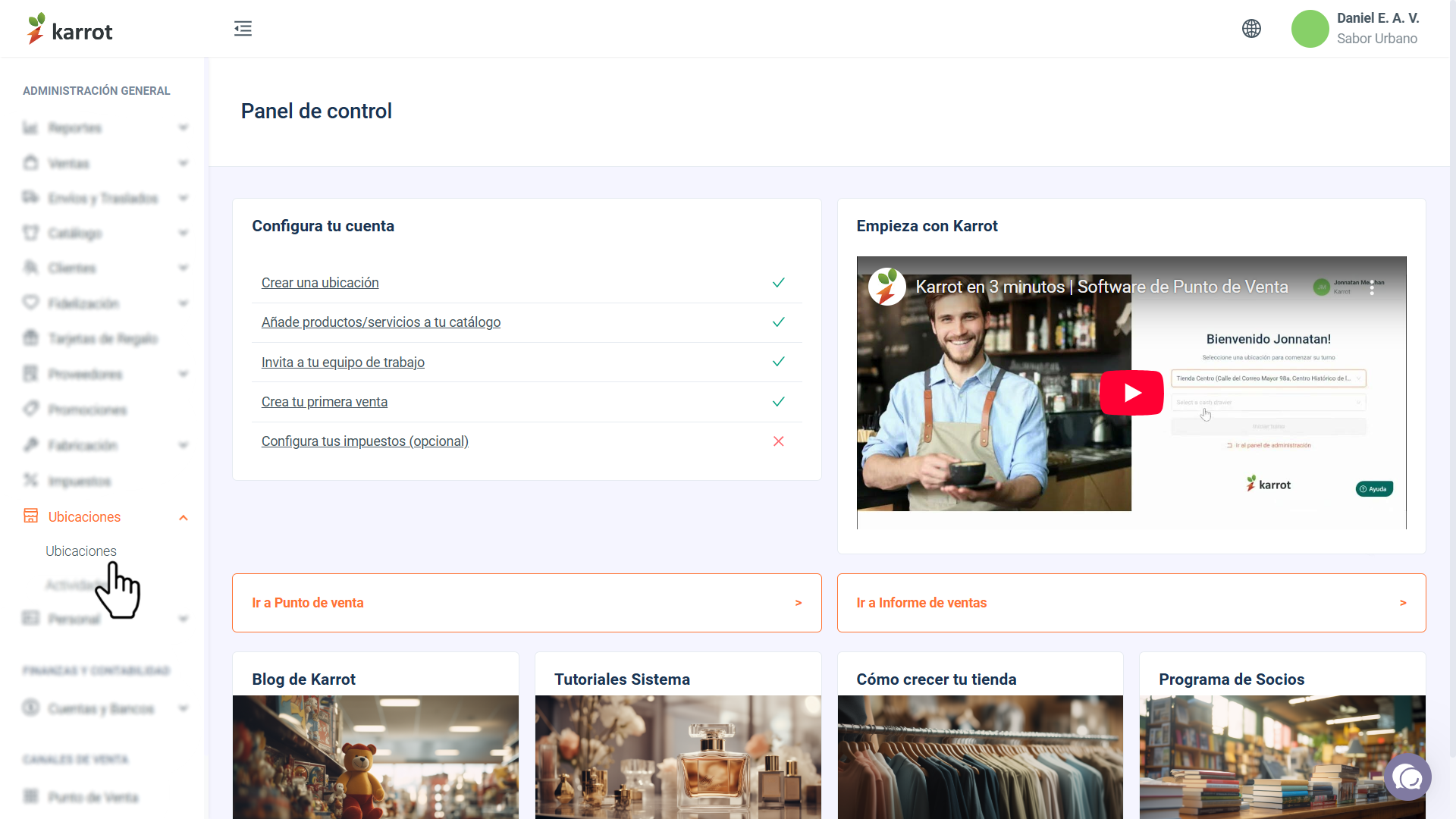Click the Catálogo icon in sidebar

point(30,233)
